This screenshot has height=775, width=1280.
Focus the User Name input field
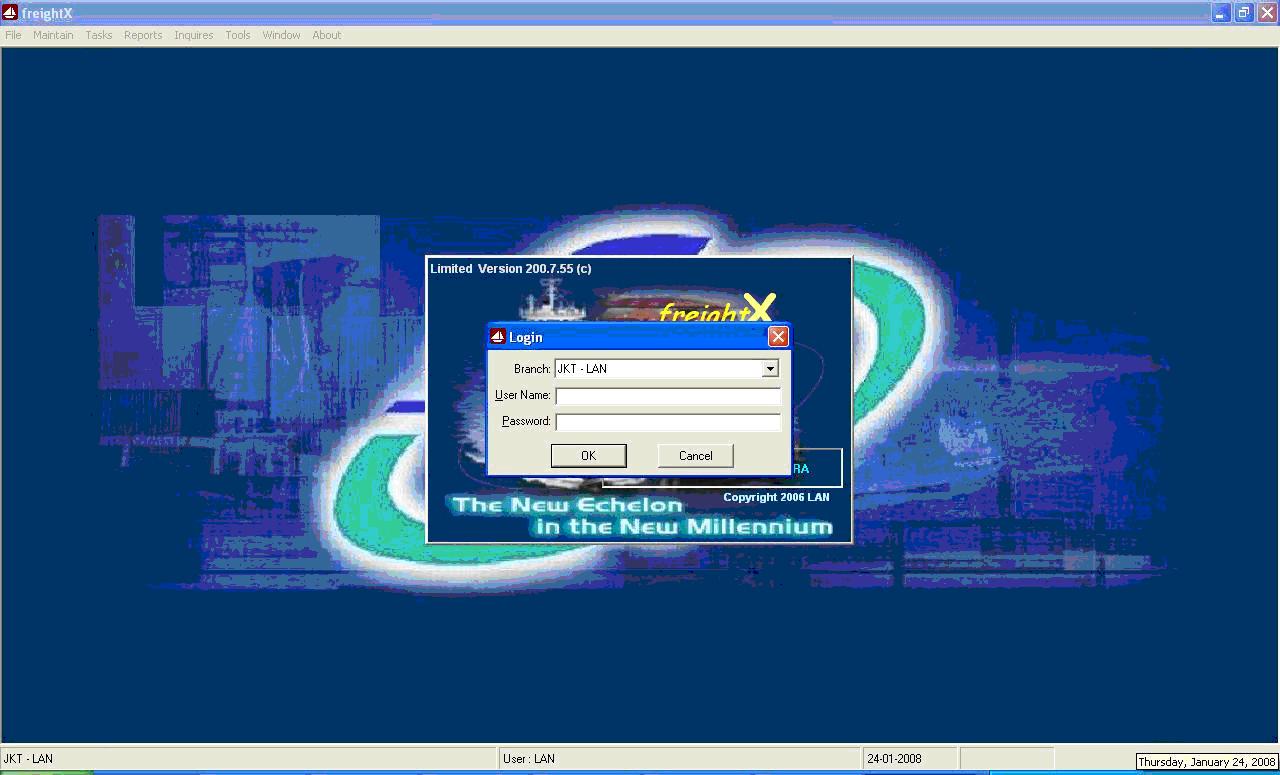pos(667,396)
